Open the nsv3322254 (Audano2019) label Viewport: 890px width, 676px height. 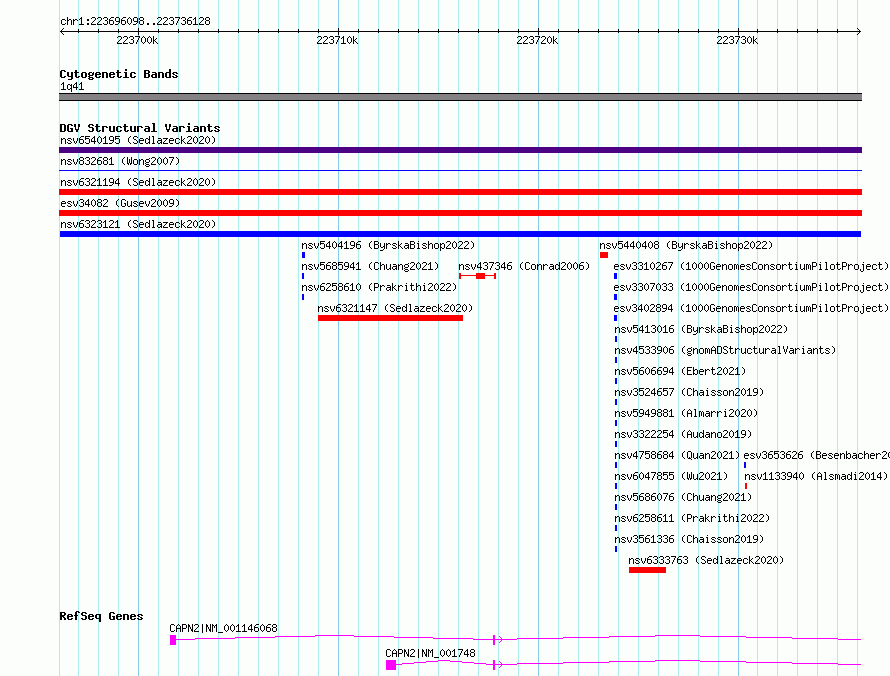pos(683,434)
